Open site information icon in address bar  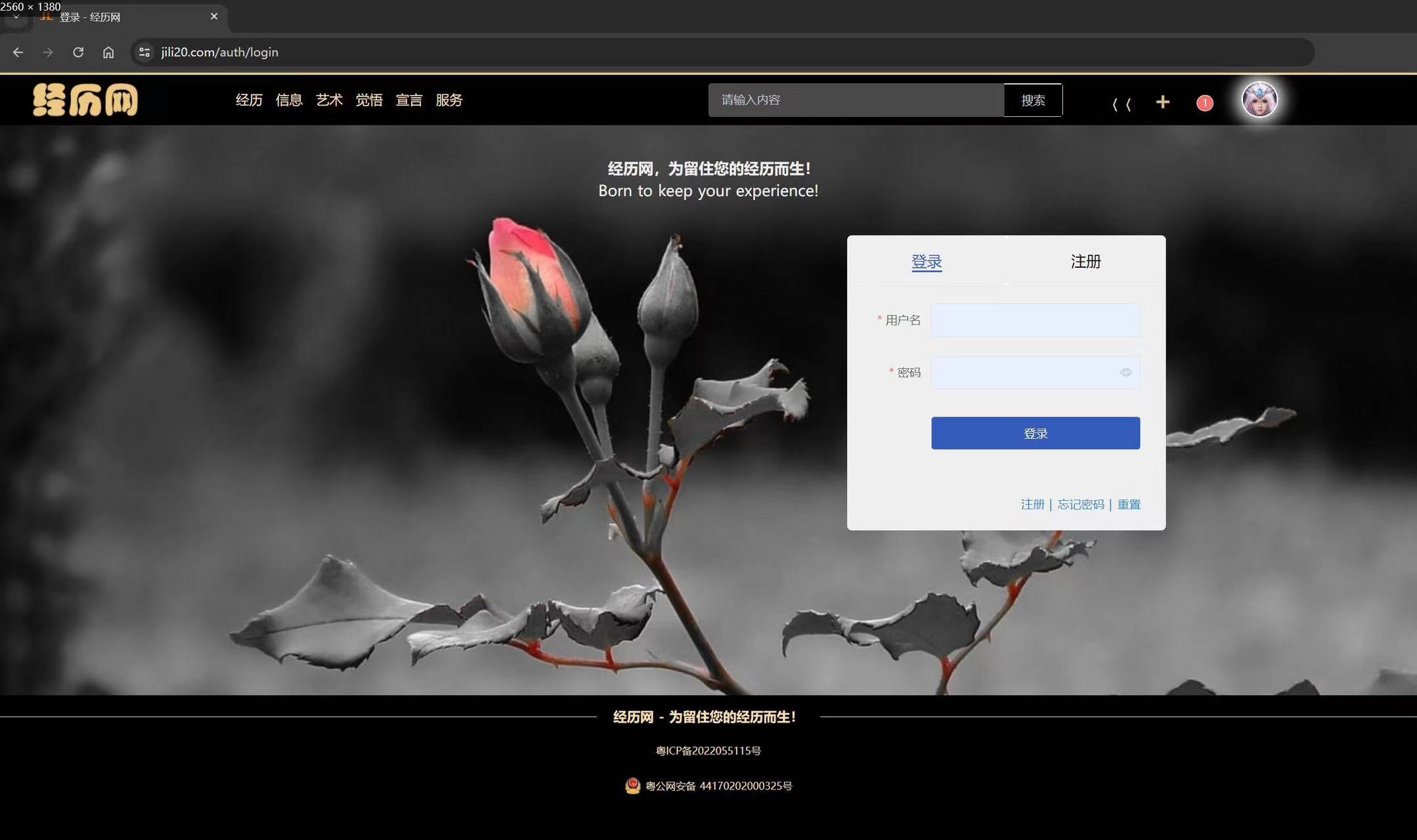[144, 52]
